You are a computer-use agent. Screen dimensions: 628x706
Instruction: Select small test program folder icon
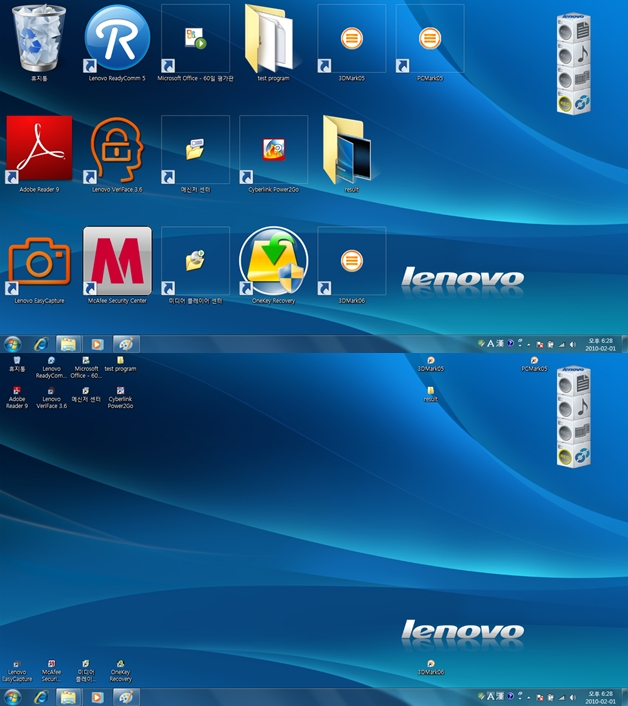click(120, 360)
